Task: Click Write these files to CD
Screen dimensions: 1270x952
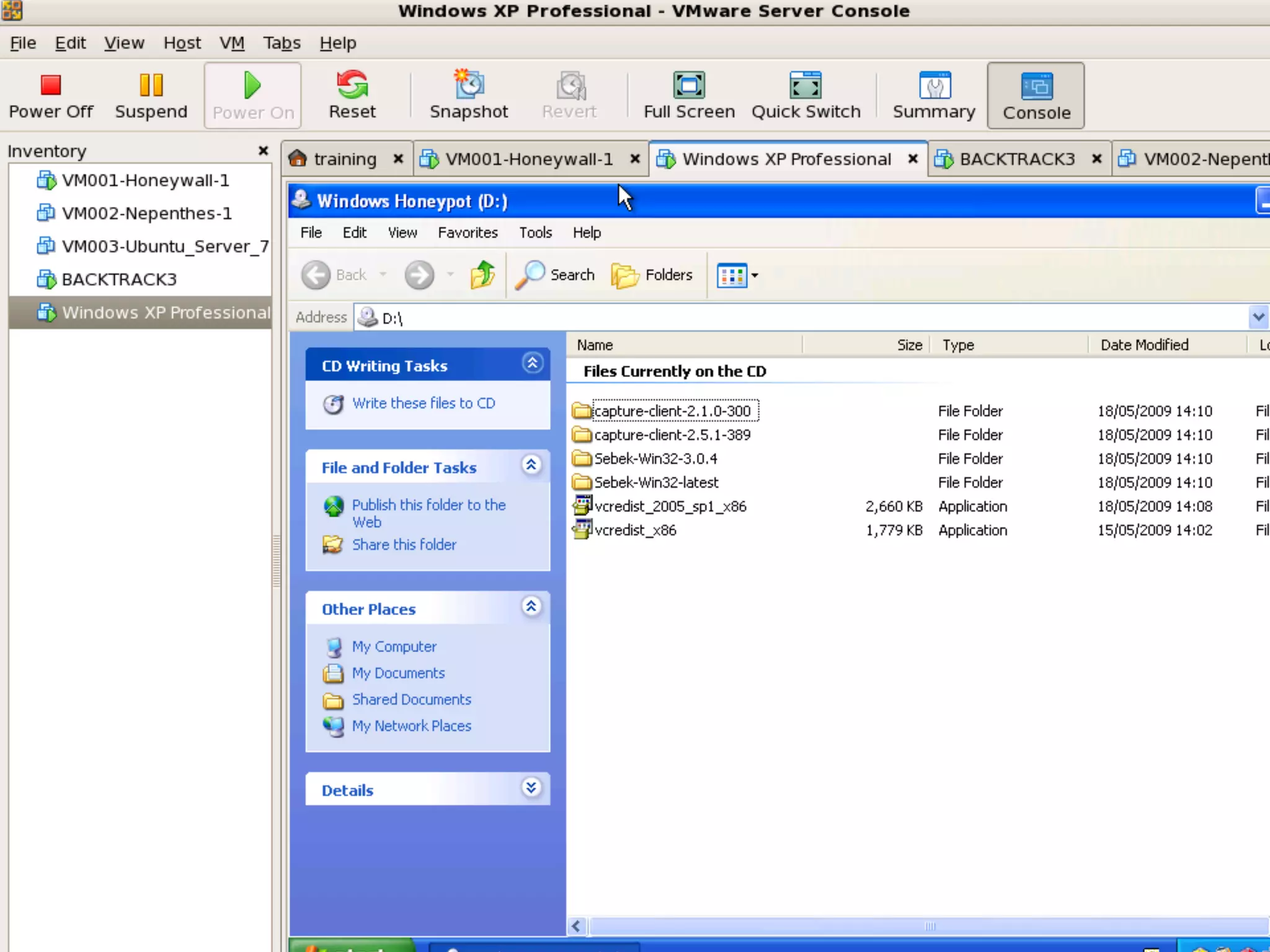Action: pyautogui.click(x=424, y=403)
